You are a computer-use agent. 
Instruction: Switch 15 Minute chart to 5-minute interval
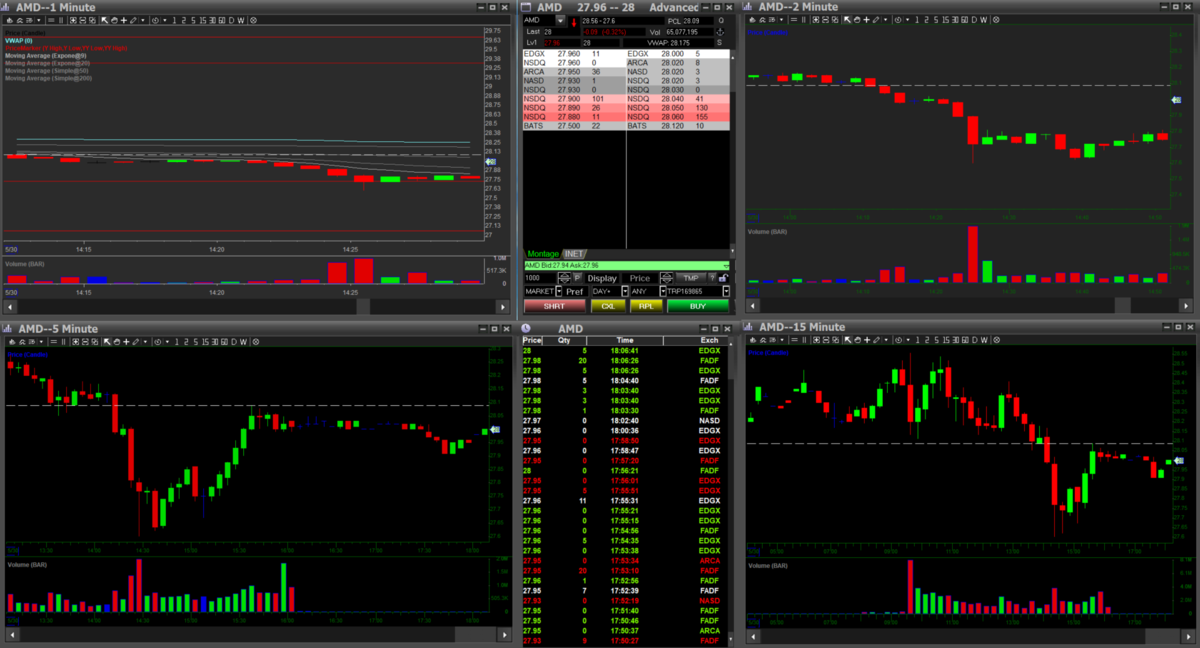click(x=937, y=340)
